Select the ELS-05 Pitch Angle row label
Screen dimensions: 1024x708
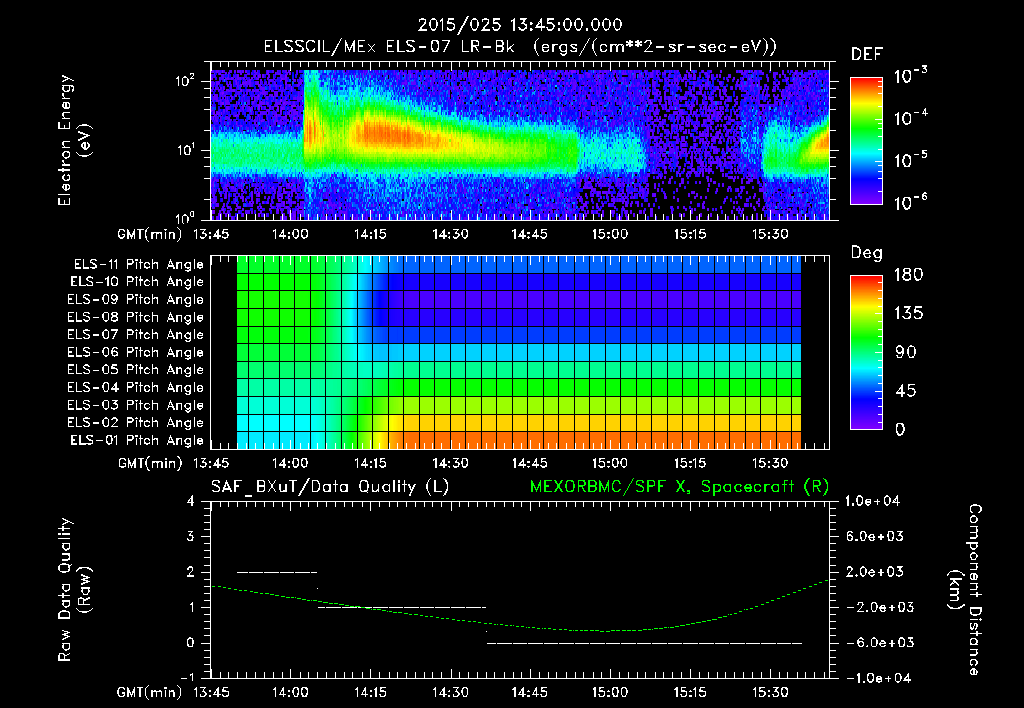tap(136, 370)
